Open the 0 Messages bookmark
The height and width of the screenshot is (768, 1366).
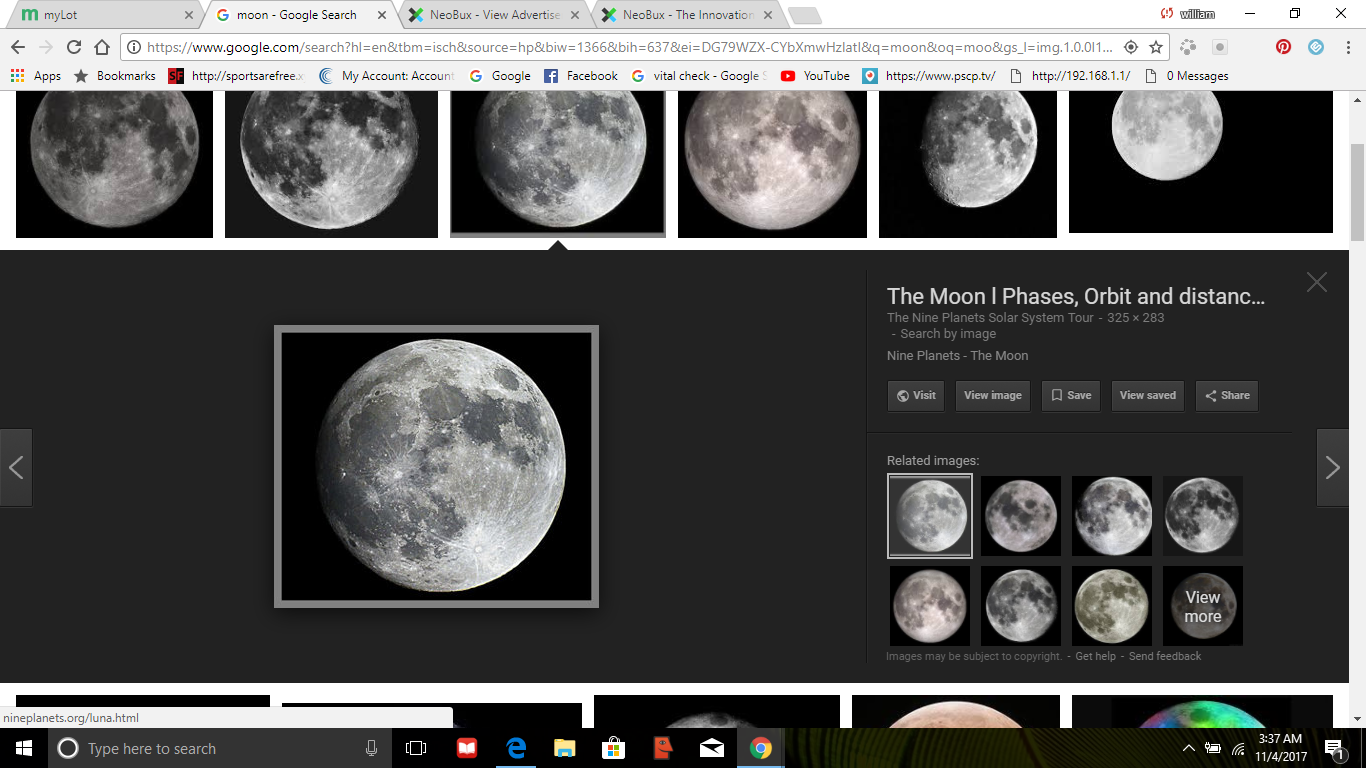pos(1187,76)
